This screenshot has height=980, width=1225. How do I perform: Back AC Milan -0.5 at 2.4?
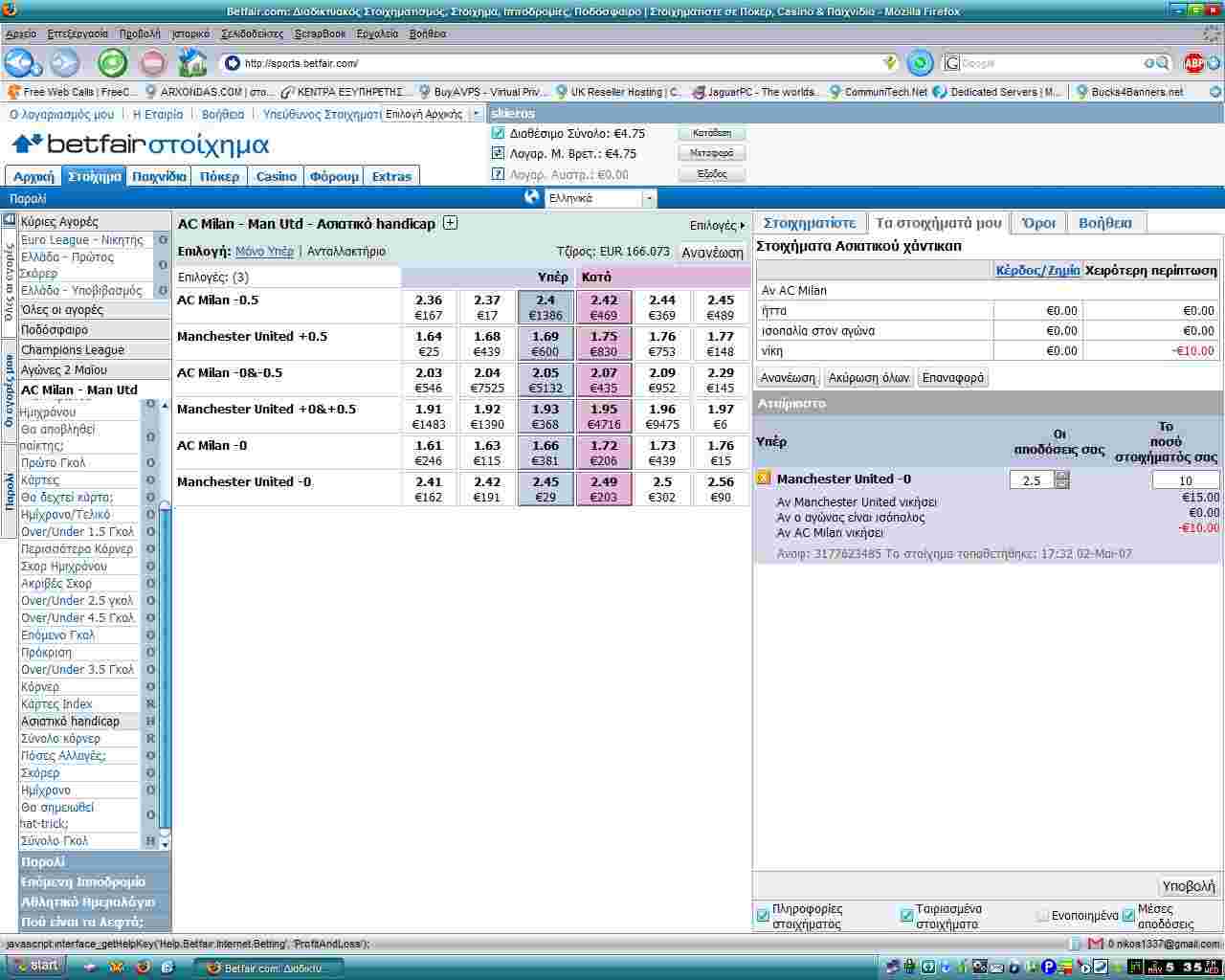coord(546,307)
